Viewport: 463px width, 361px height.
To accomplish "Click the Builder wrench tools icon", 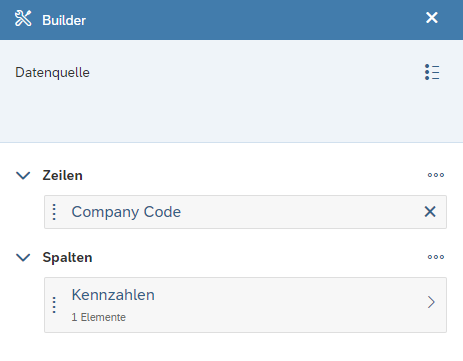I will 23,18.
